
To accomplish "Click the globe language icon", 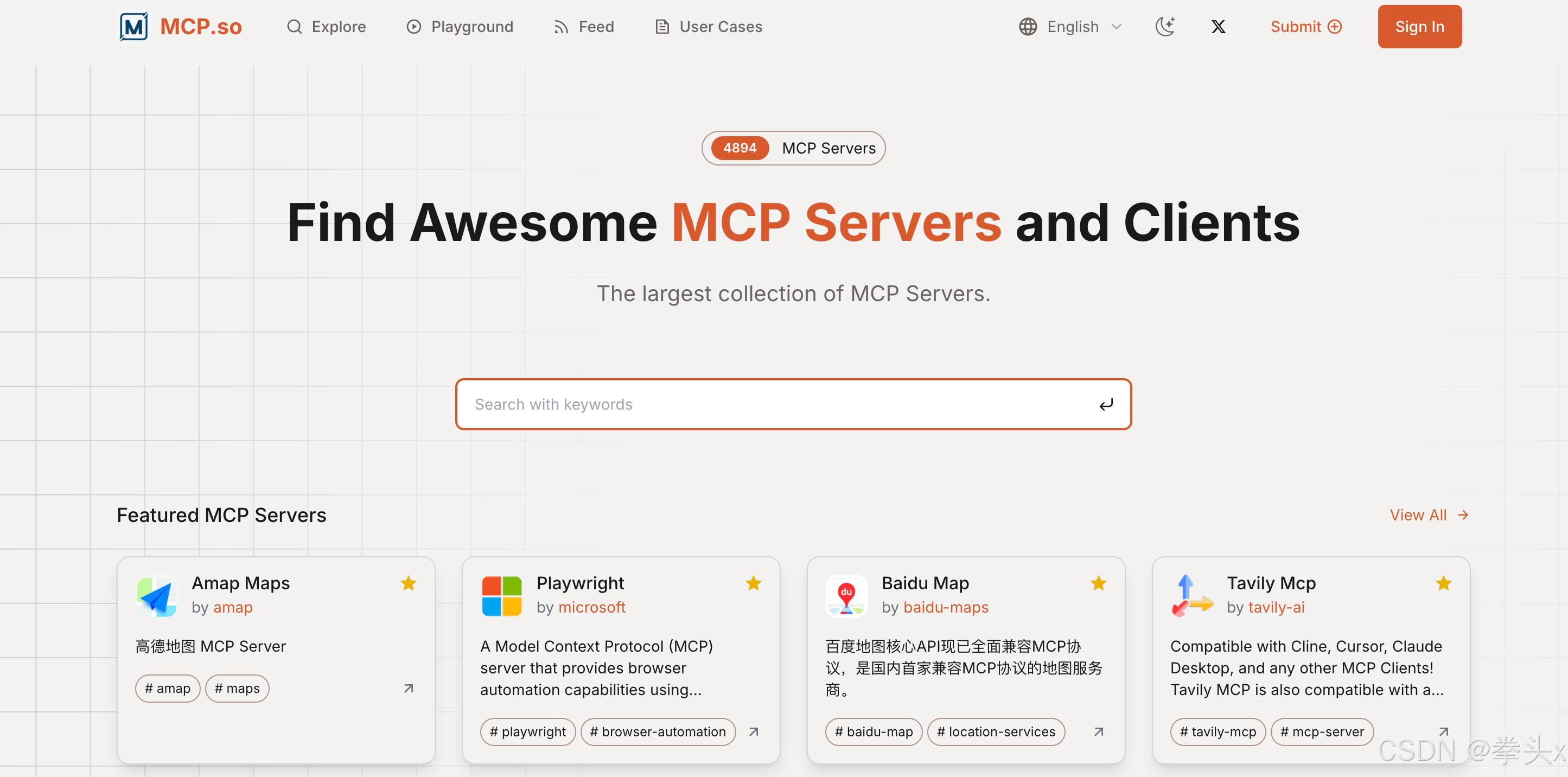I will point(1028,27).
